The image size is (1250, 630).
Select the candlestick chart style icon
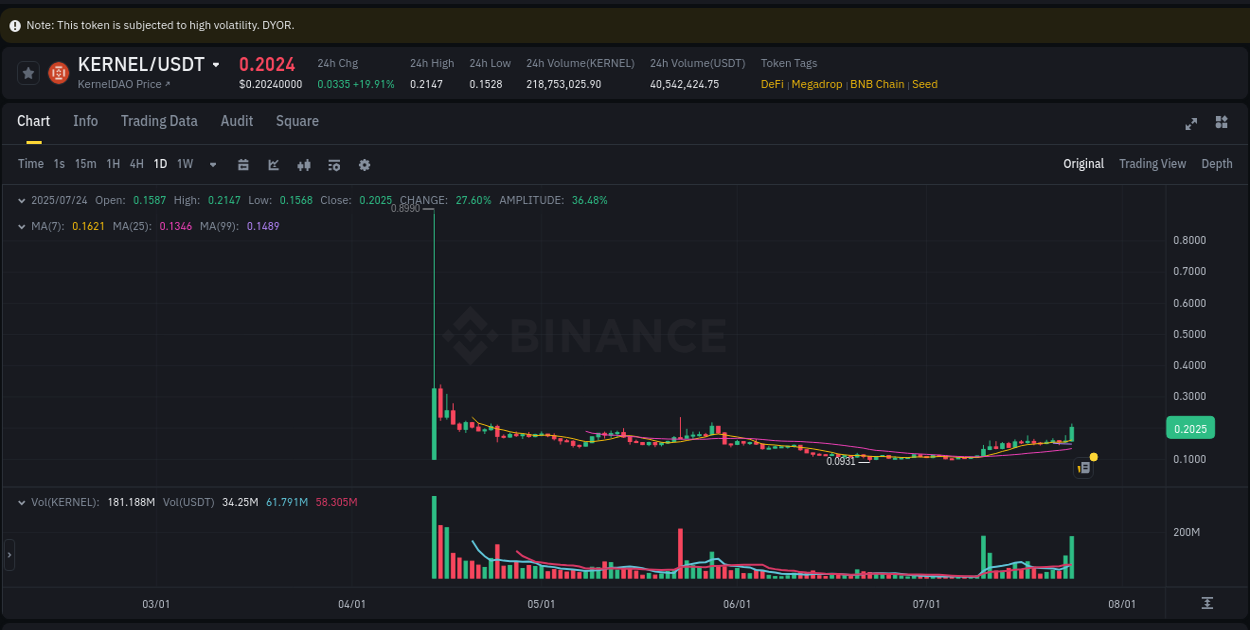[x=304, y=164]
